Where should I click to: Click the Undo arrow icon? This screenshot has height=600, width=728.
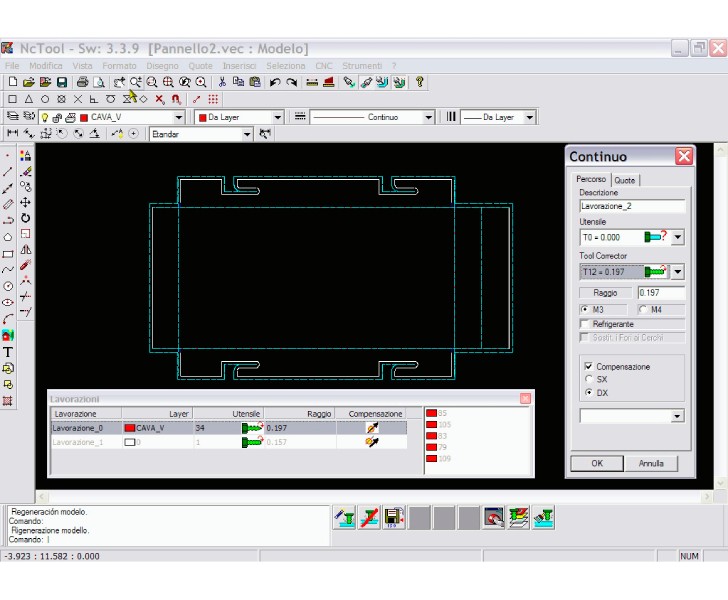(x=275, y=82)
